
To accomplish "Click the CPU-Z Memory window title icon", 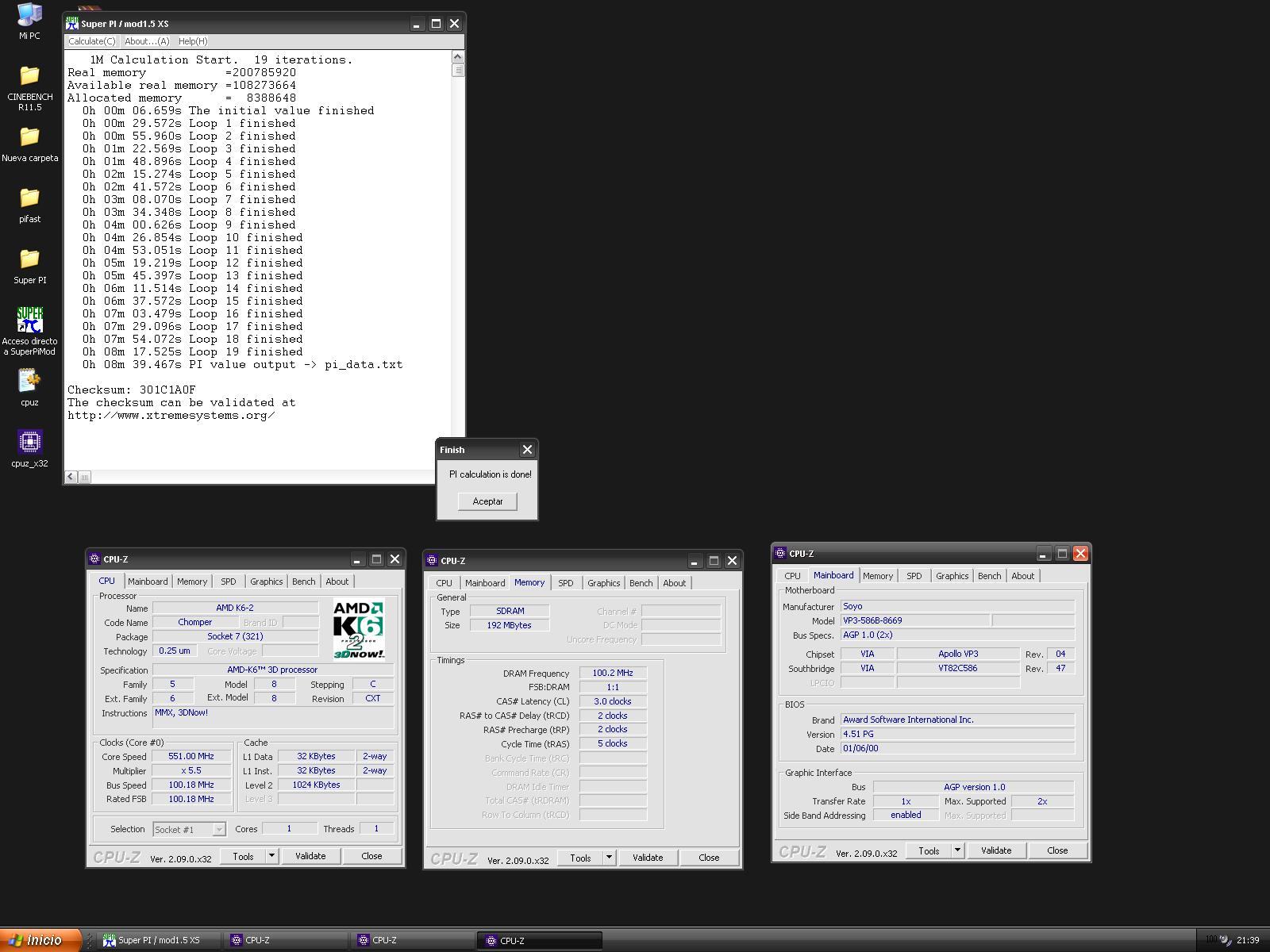I will click(x=432, y=561).
